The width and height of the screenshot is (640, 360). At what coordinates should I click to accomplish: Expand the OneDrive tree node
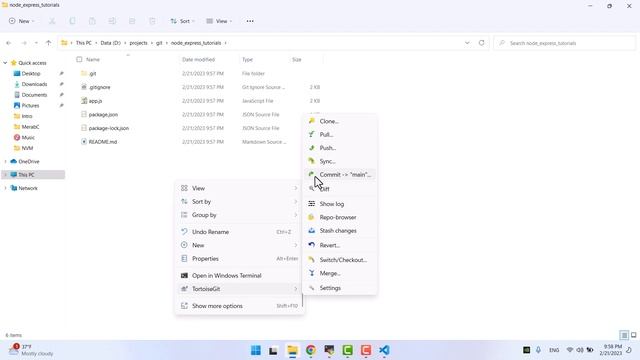[x=5, y=162]
